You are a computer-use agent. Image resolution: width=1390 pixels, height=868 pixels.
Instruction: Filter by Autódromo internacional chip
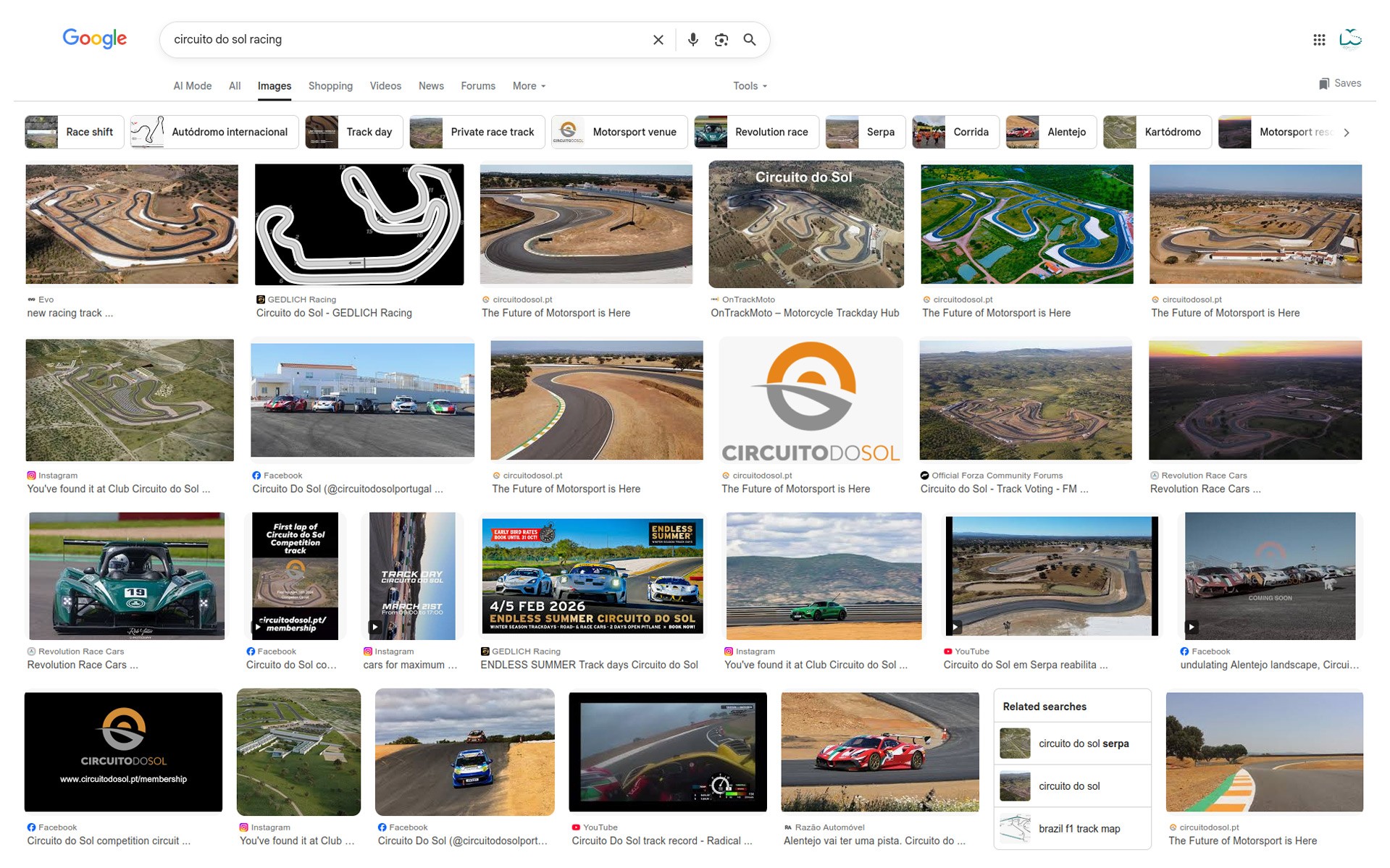tap(214, 132)
